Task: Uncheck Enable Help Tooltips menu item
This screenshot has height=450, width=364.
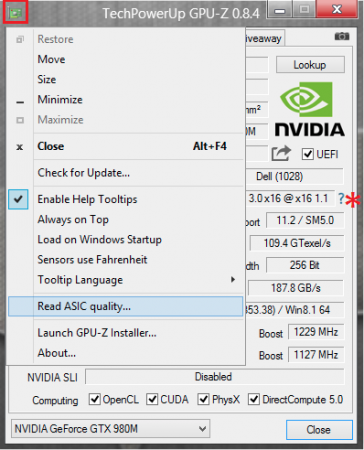Action: click(126, 199)
